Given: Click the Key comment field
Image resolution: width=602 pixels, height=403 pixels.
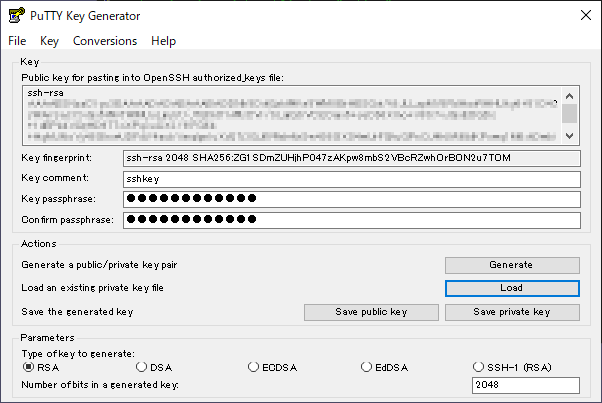Looking at the screenshot, I should click(x=352, y=179).
